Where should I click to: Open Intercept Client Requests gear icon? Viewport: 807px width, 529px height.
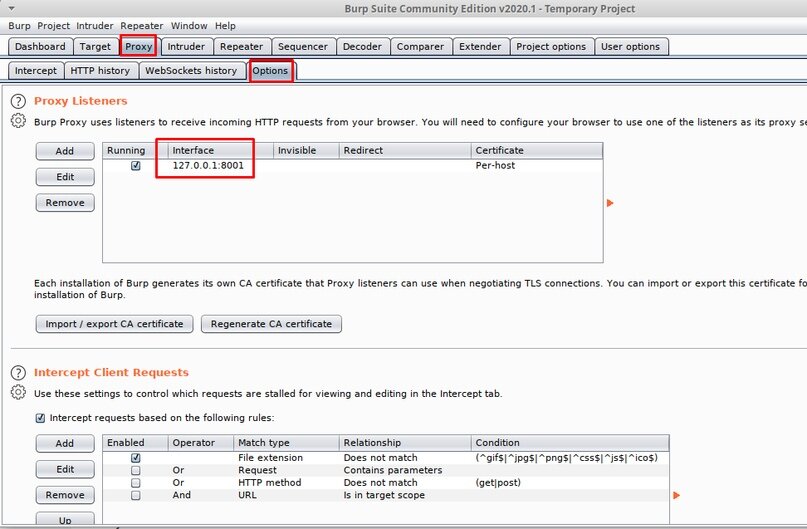tap(18, 393)
